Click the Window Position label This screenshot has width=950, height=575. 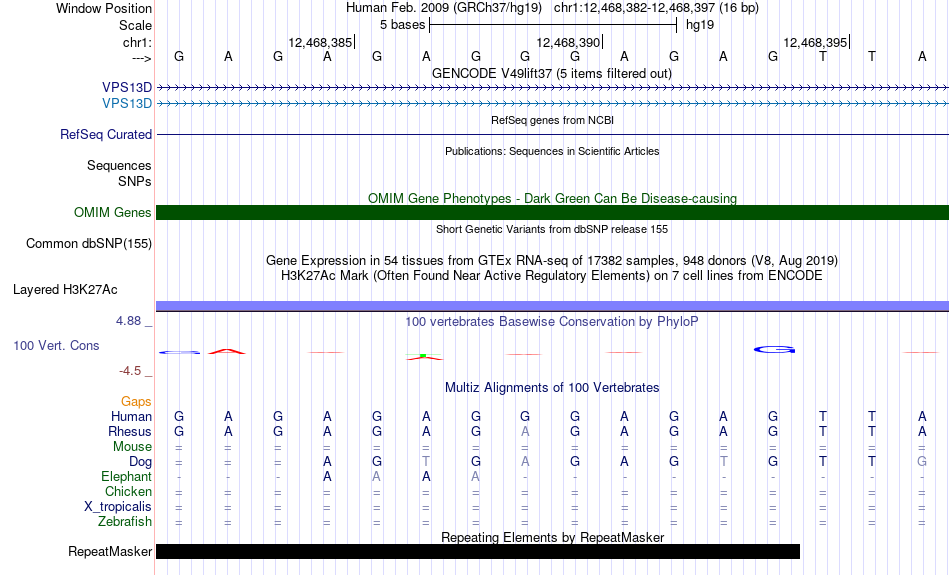pyautogui.click(x=104, y=8)
